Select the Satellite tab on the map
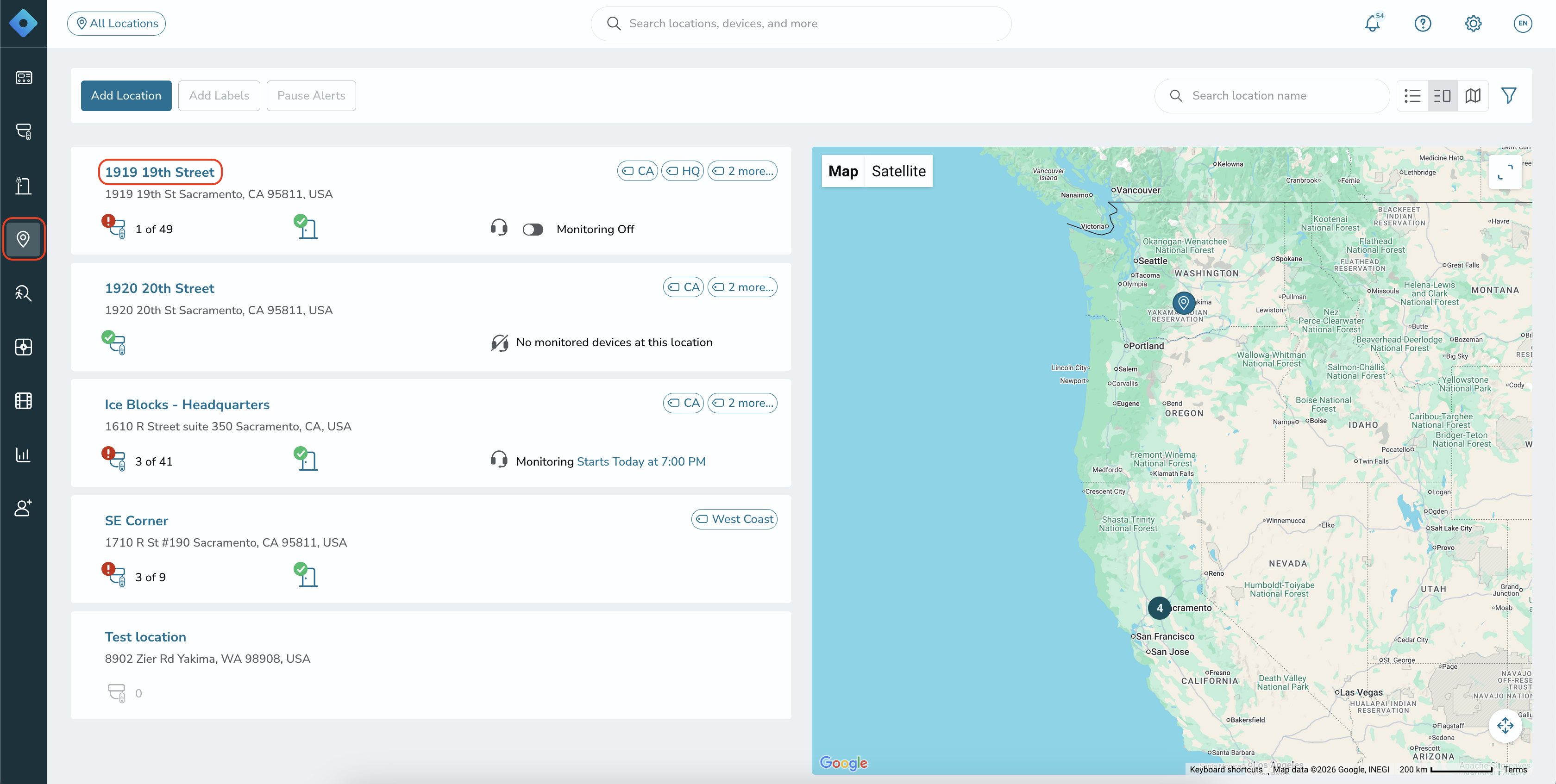 (899, 171)
